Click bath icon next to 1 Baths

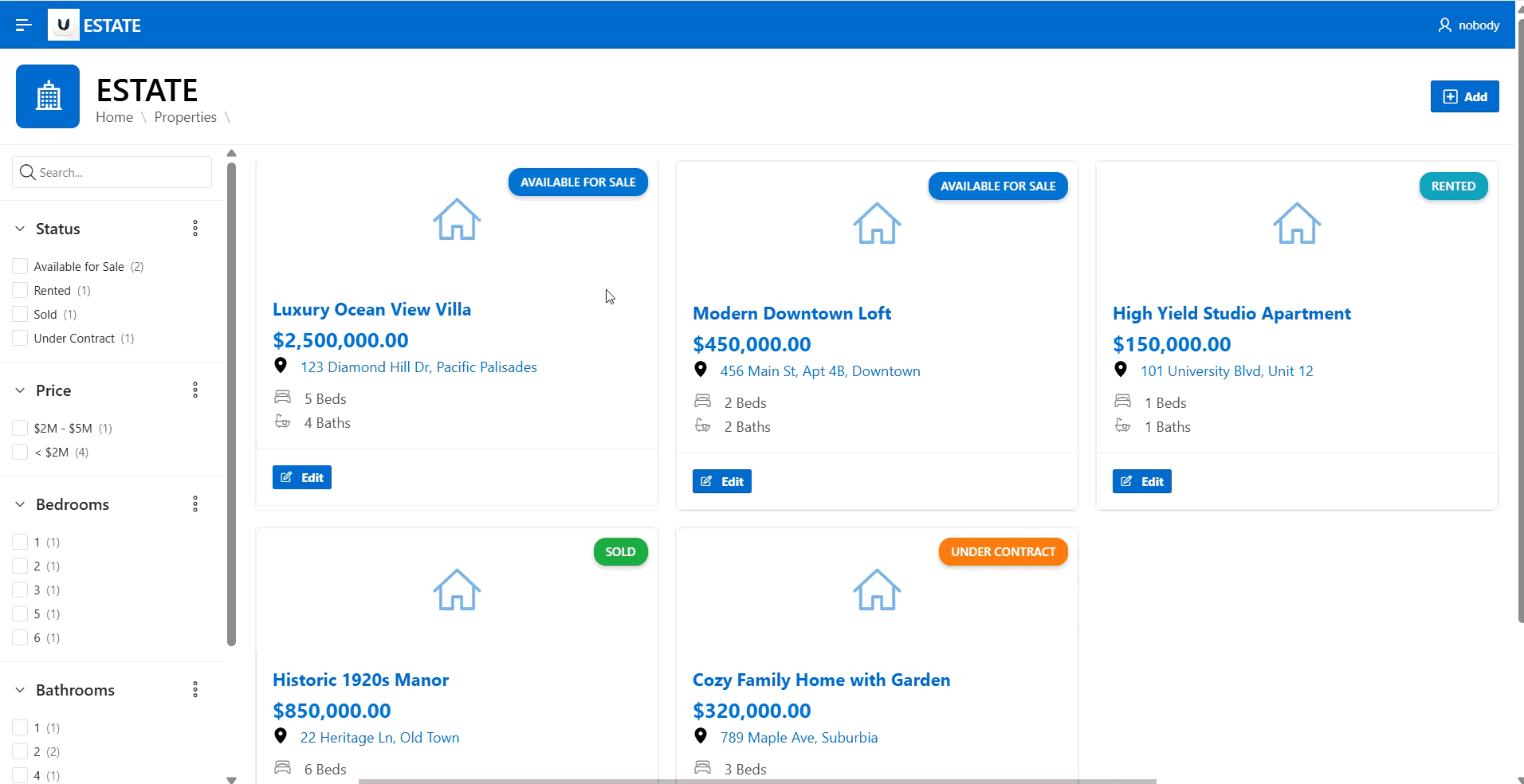click(x=1123, y=425)
